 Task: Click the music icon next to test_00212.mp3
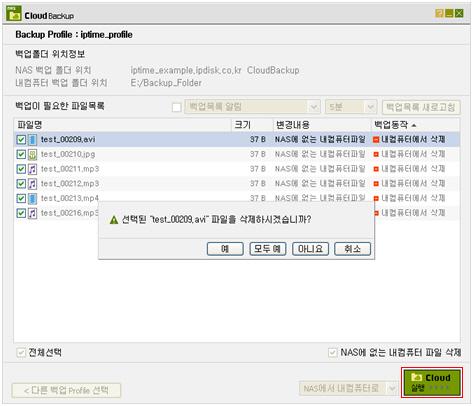click(x=32, y=184)
